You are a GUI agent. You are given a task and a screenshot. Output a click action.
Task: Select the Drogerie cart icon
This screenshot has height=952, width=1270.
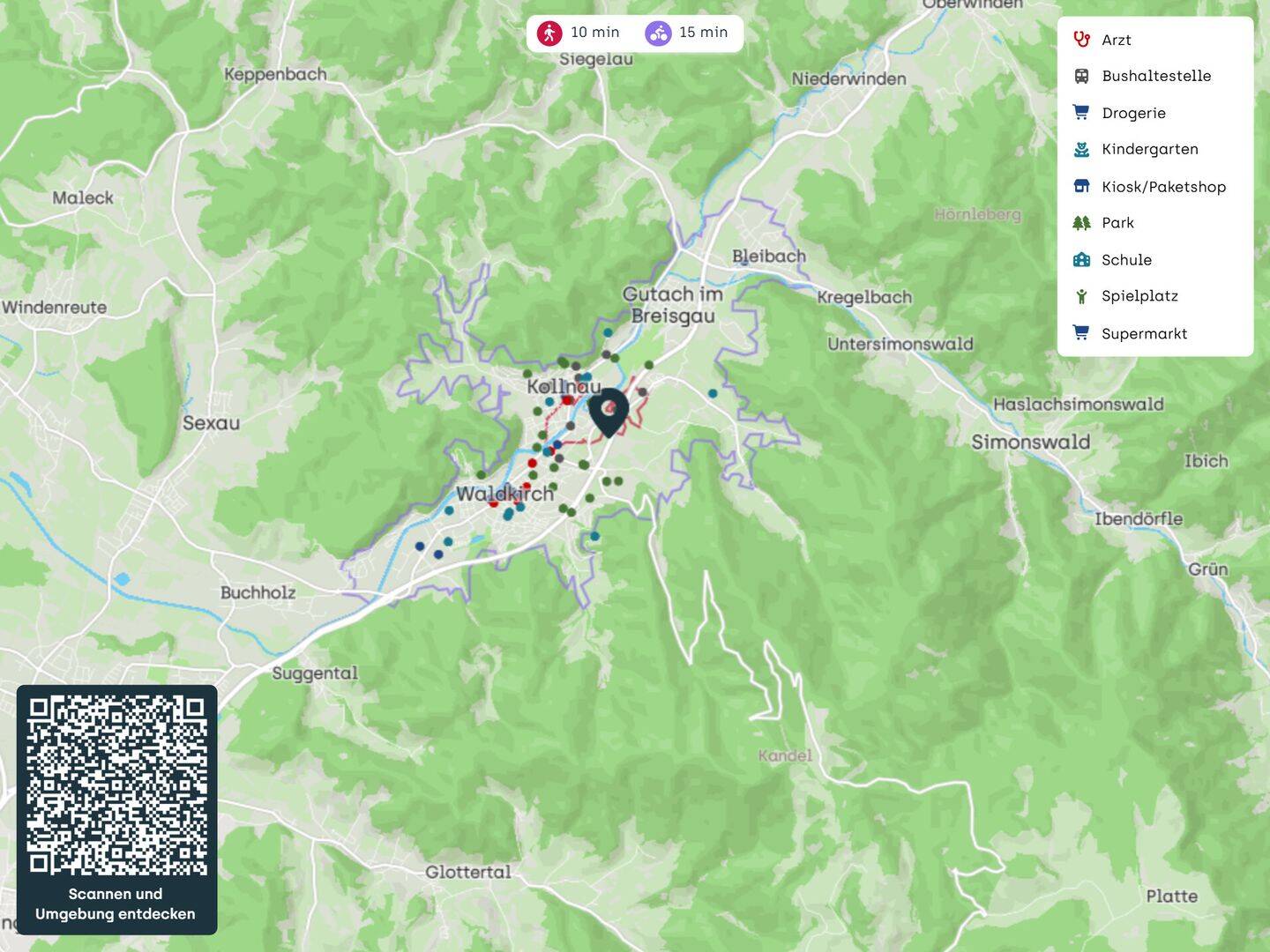point(1081,113)
